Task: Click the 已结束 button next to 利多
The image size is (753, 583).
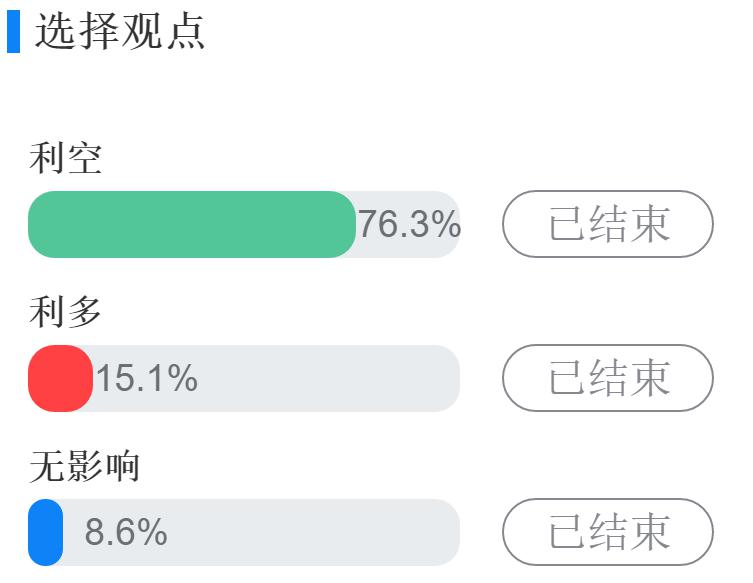Action: pos(608,378)
